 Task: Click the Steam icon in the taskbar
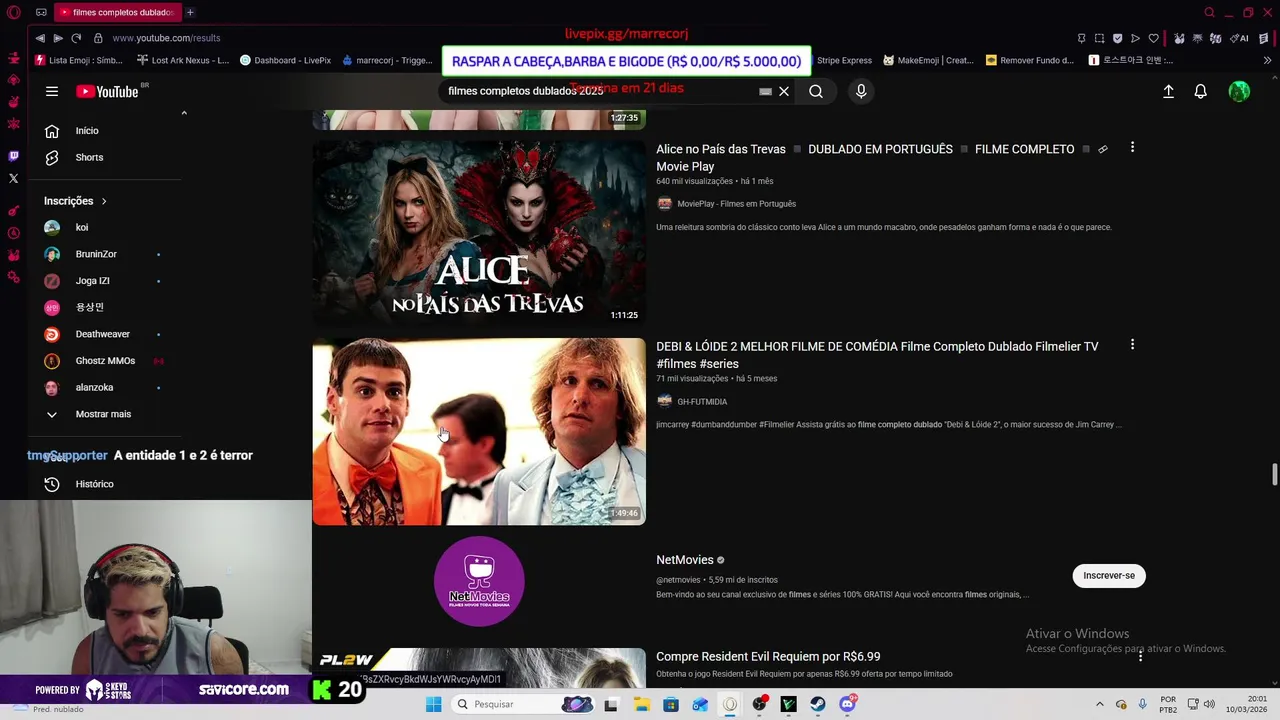pos(818,704)
